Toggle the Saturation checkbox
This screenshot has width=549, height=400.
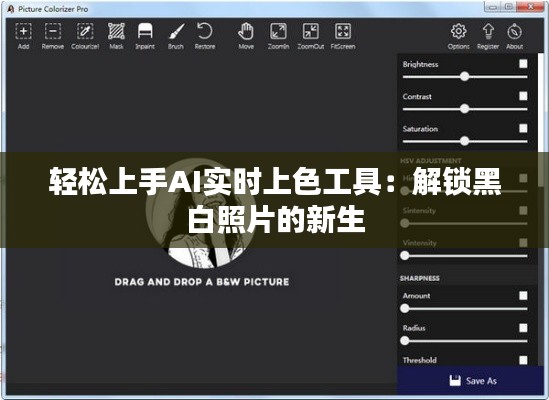[x=523, y=128]
